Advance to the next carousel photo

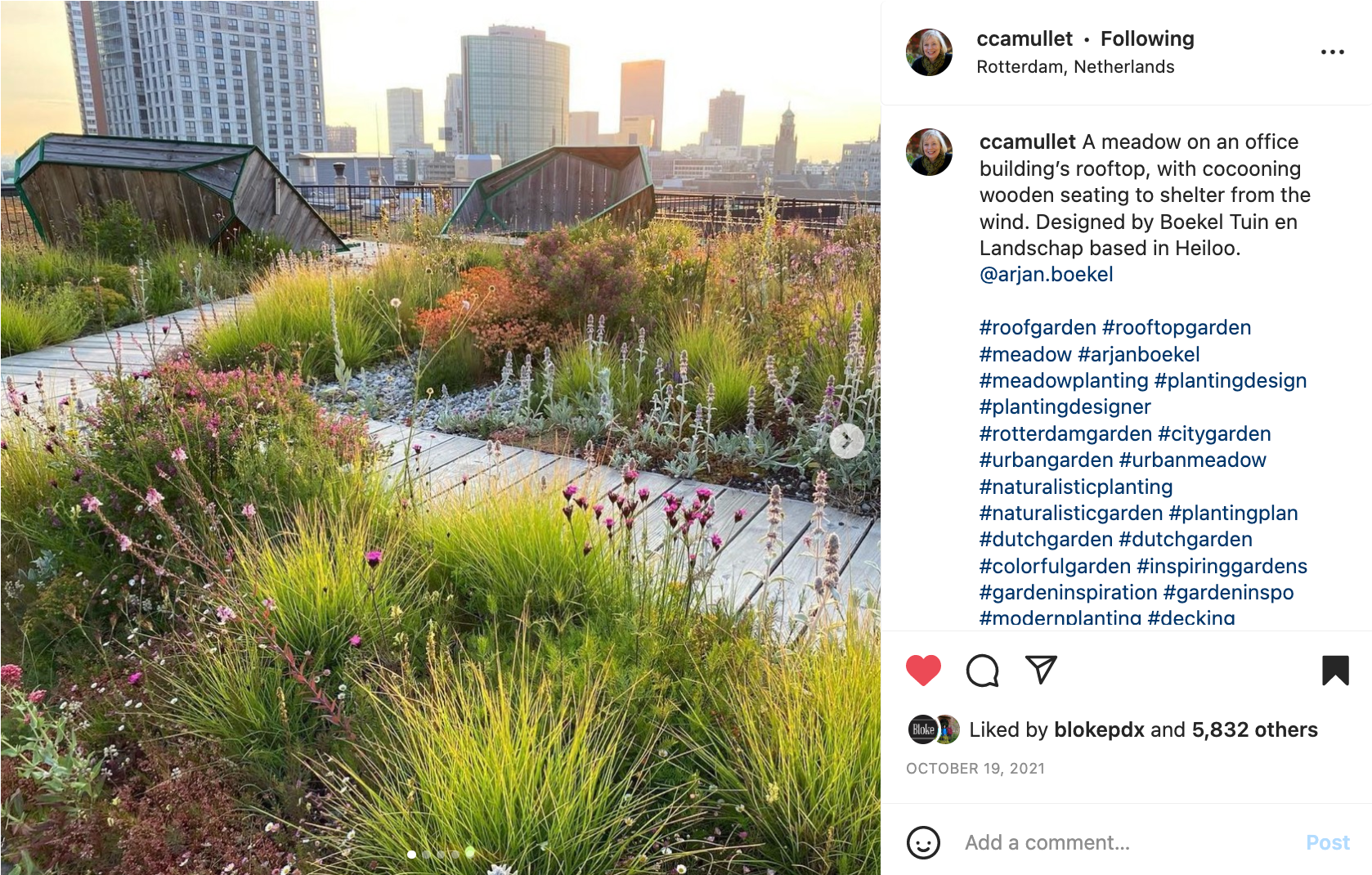click(846, 442)
